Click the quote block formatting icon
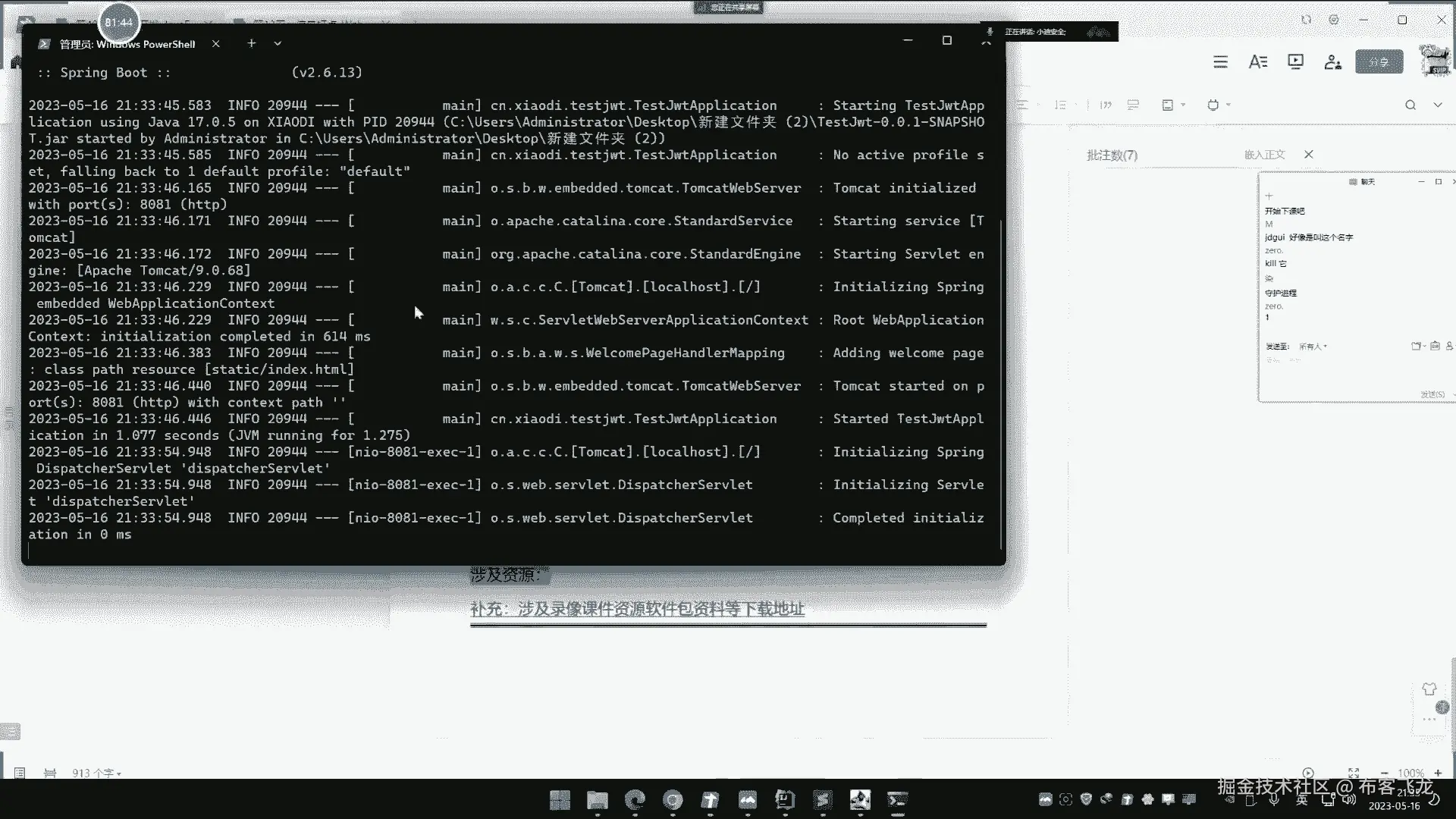 click(x=1106, y=105)
